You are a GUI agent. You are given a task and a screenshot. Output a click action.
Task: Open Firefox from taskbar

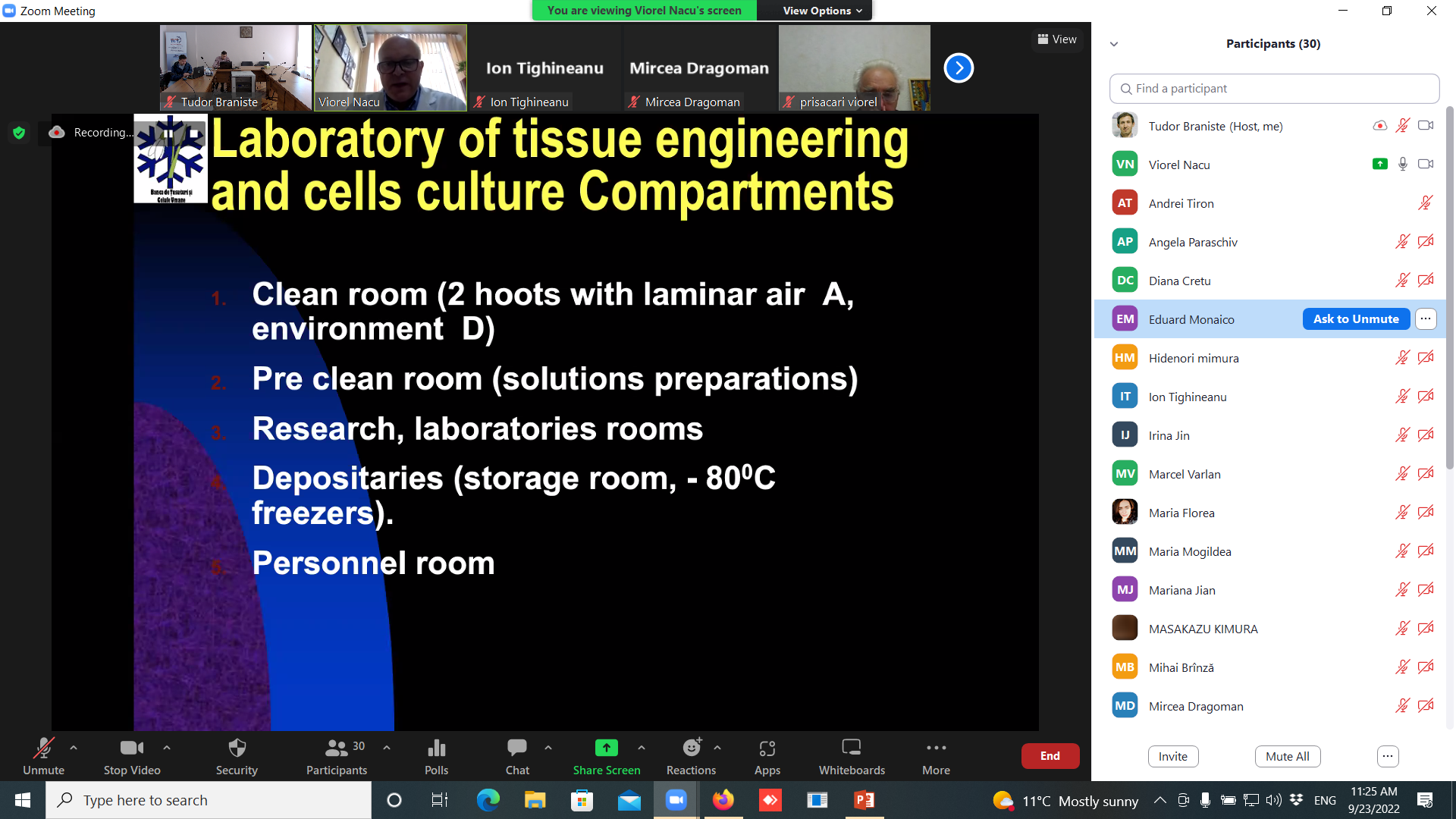pyautogui.click(x=723, y=800)
